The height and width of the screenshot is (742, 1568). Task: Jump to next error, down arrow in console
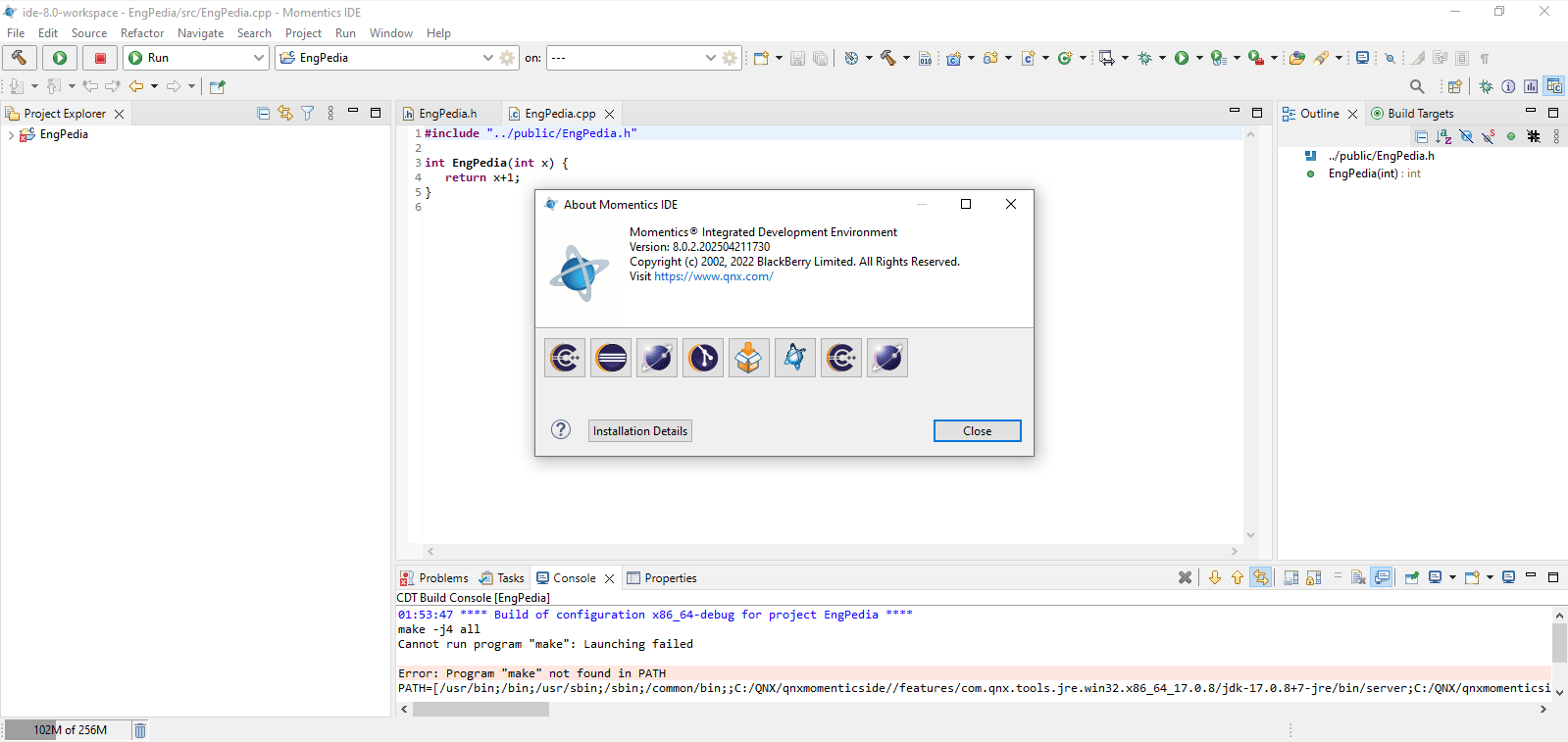tap(1215, 578)
